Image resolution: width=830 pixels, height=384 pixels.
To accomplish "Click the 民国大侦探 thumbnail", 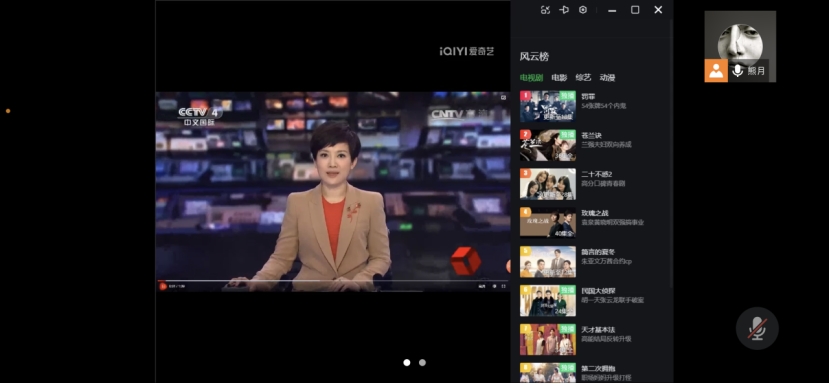I will pos(547,301).
